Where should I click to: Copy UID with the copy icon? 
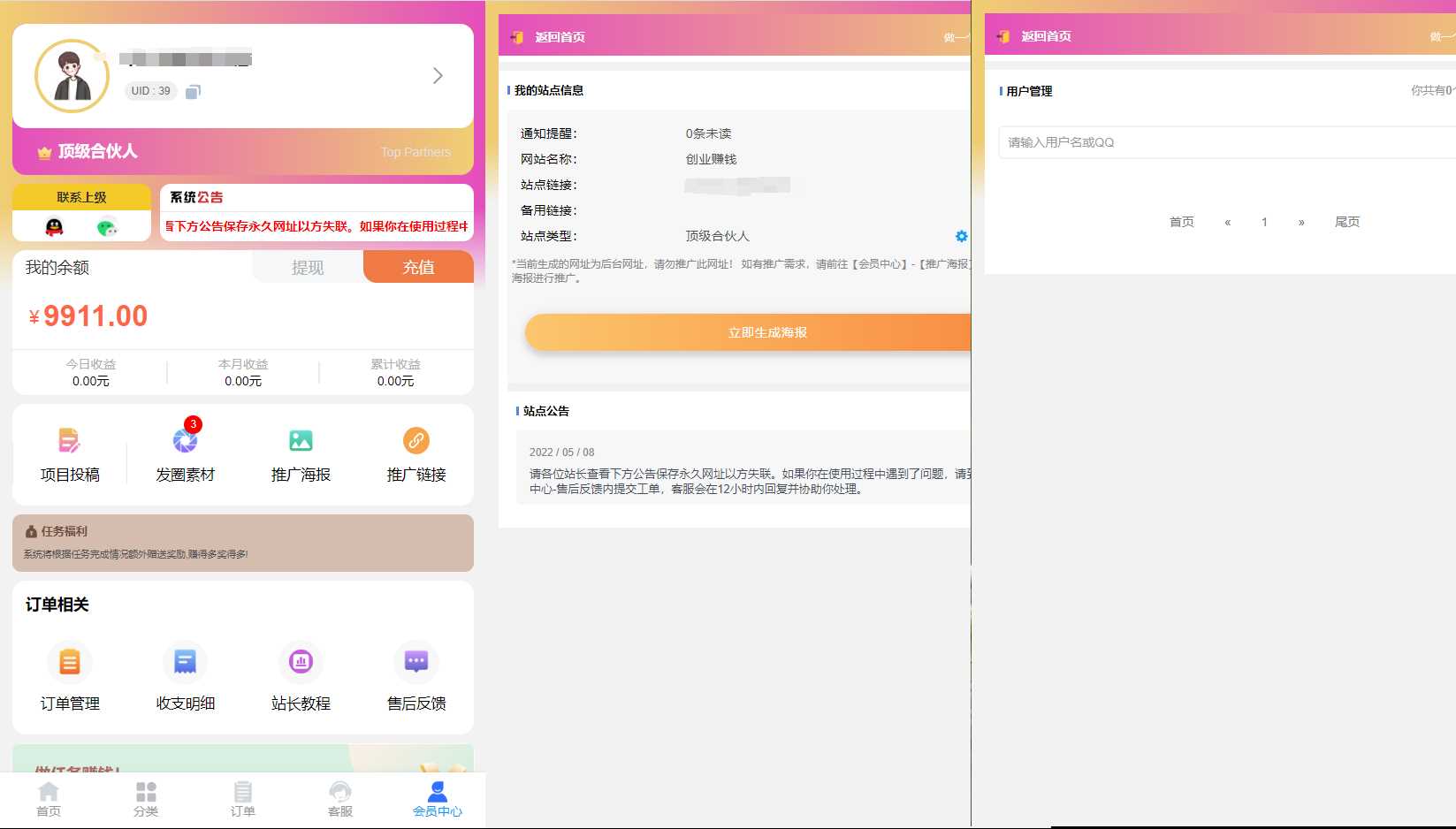pyautogui.click(x=194, y=91)
